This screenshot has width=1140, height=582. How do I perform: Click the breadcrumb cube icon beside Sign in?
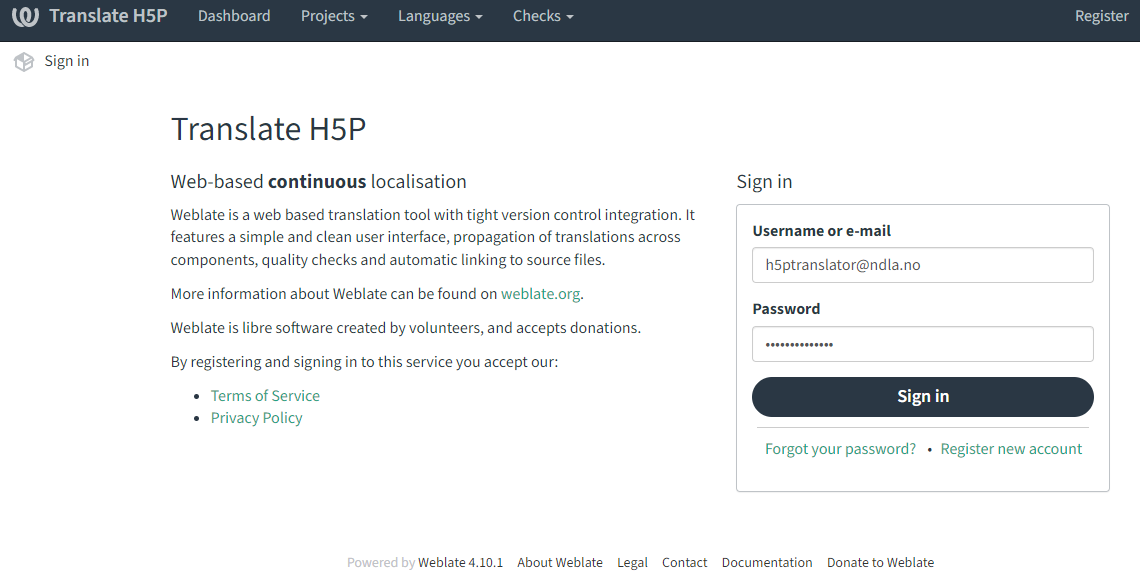(24, 62)
